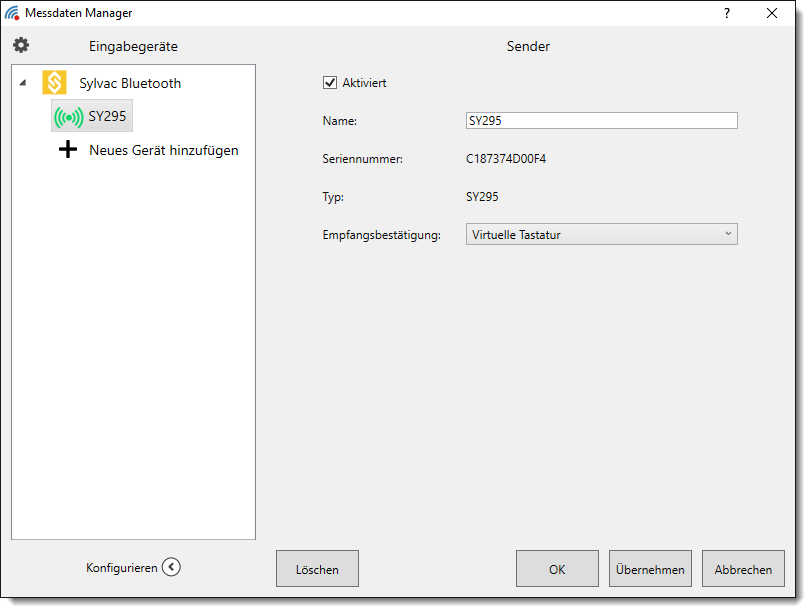
Task: Click the plus icon to add device
Action: (68, 151)
